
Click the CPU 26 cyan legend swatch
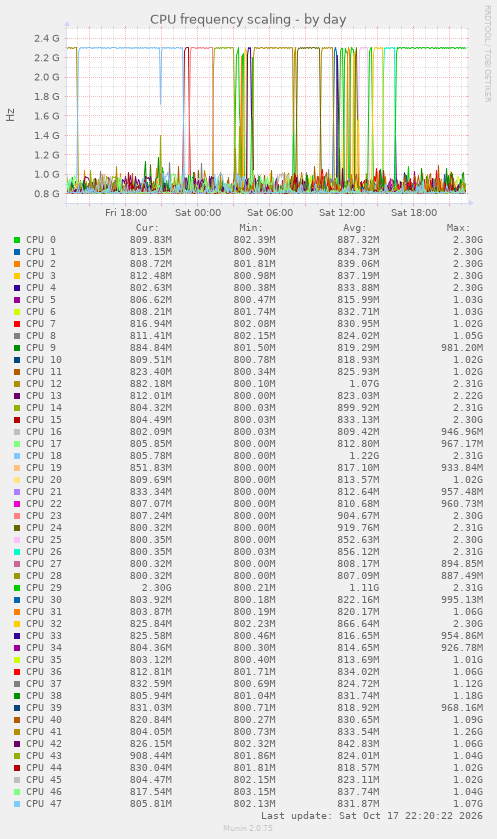[17, 552]
